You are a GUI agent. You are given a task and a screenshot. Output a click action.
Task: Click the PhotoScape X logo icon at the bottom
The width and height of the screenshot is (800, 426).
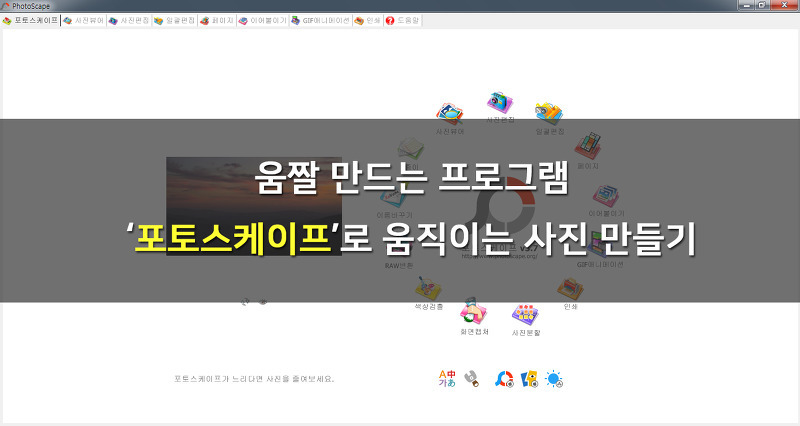coord(505,379)
